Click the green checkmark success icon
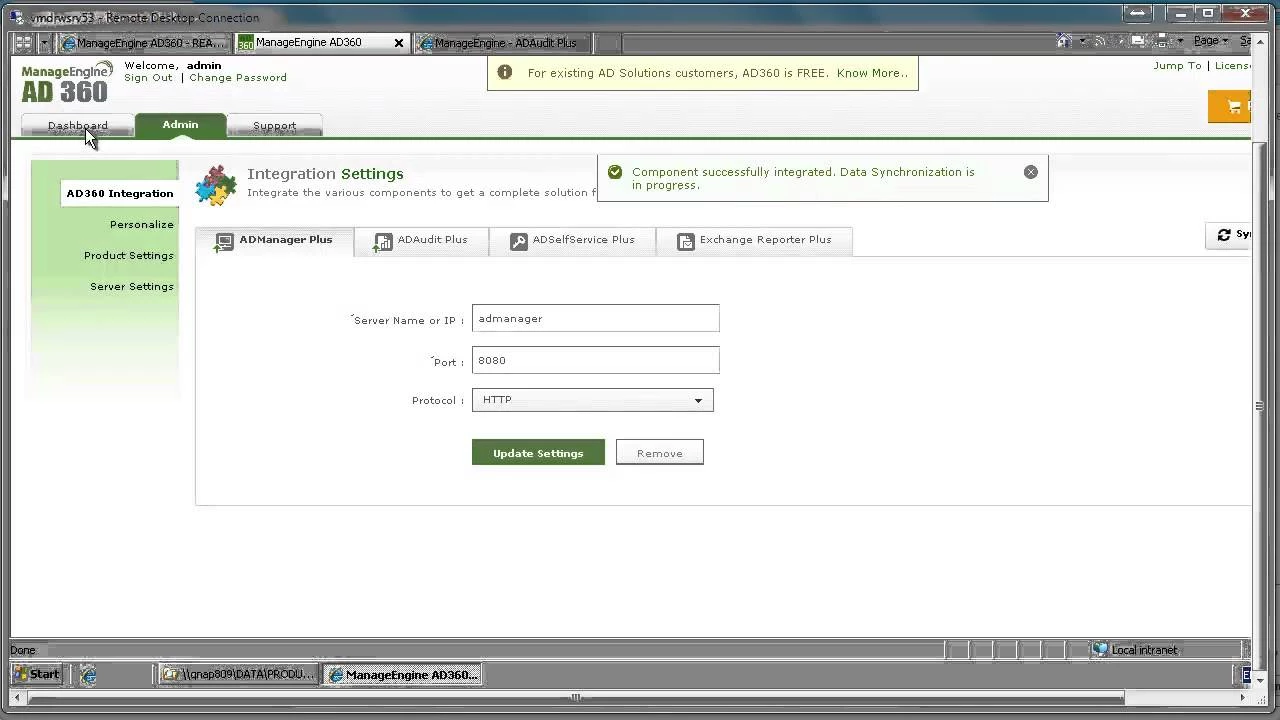Screen dimensions: 1280x720 coord(615,172)
